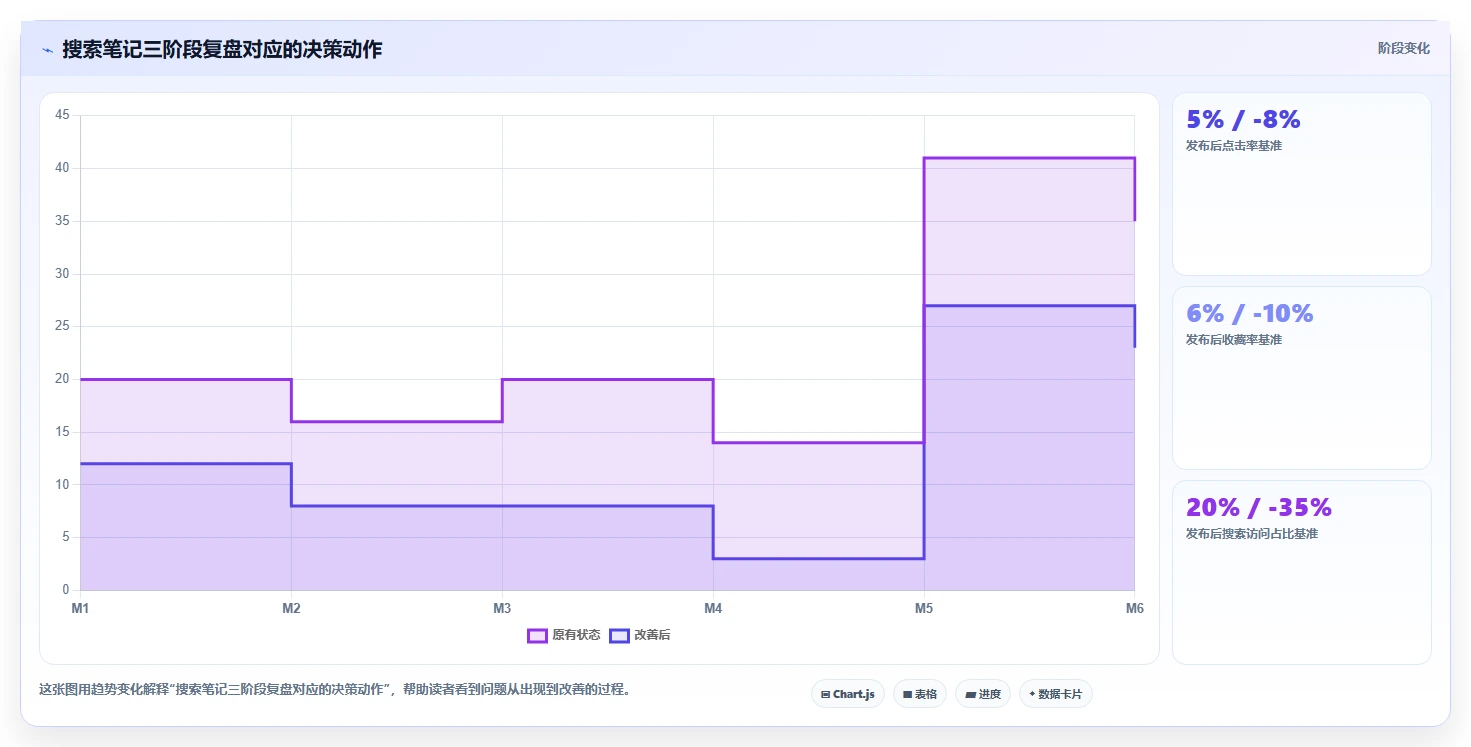Click the purple 原有状态 legend swatch
The width and height of the screenshot is (1471, 747).
537,635
